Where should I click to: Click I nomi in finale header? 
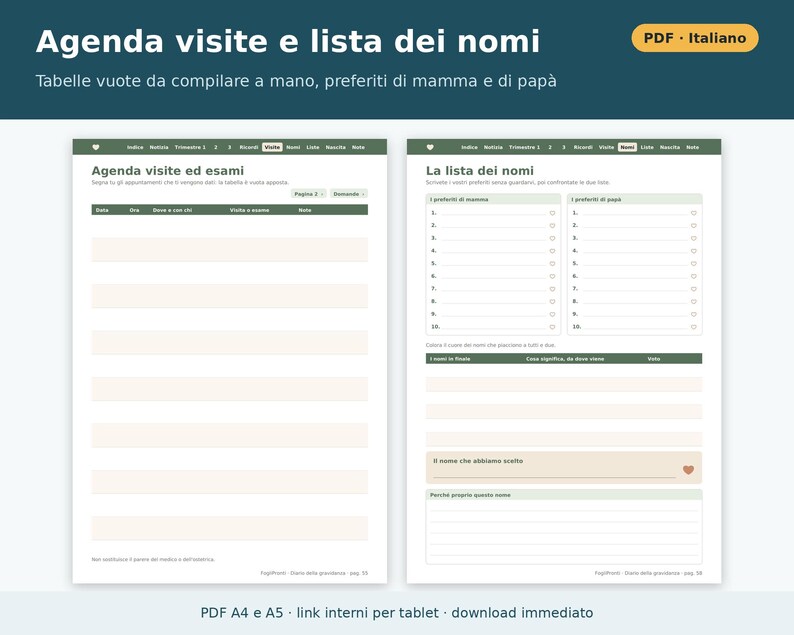[x=450, y=359]
